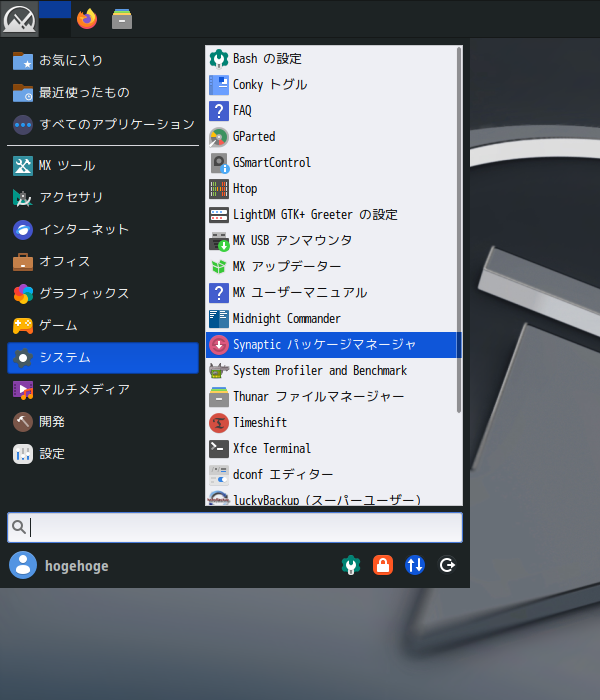
Task: Click the LightDM GTK+ Greeter icon
Action: 219,214
